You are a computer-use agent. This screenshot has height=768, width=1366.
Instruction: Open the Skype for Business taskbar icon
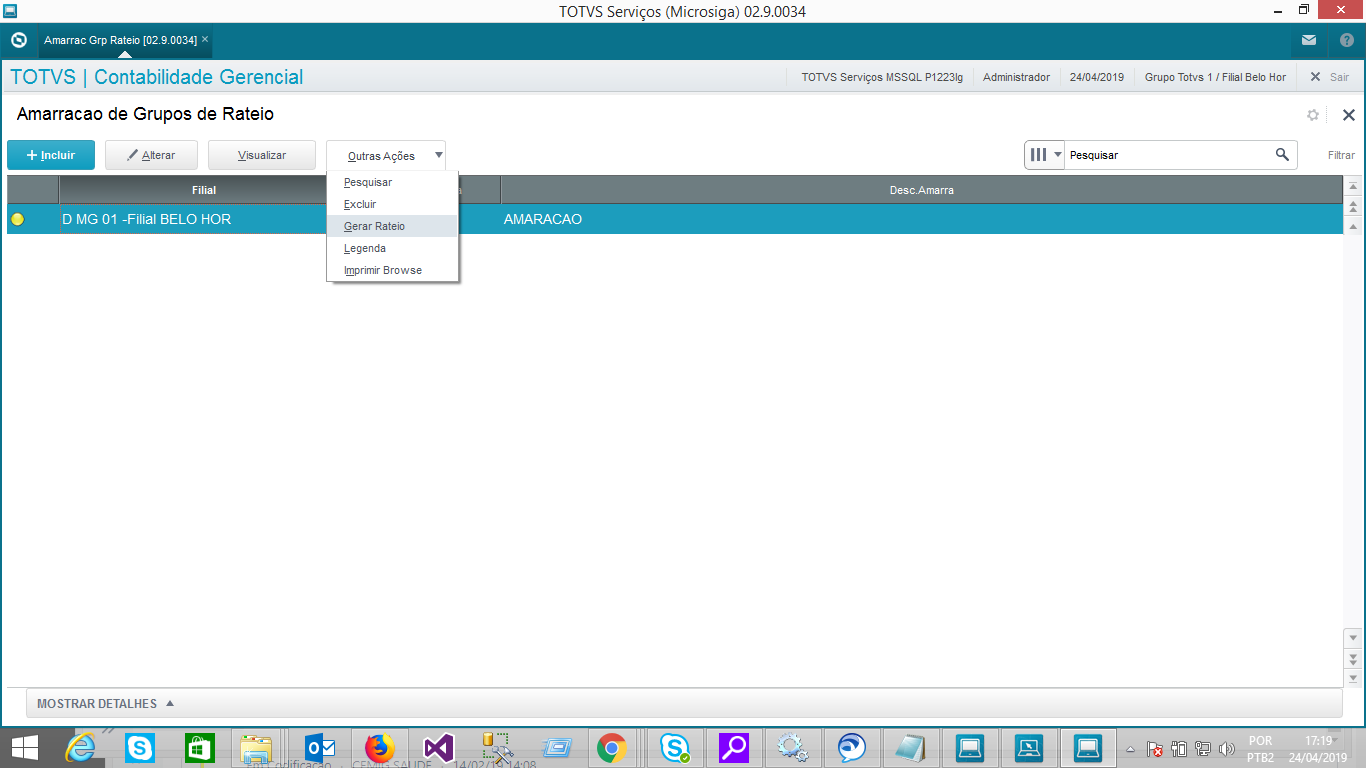point(676,747)
